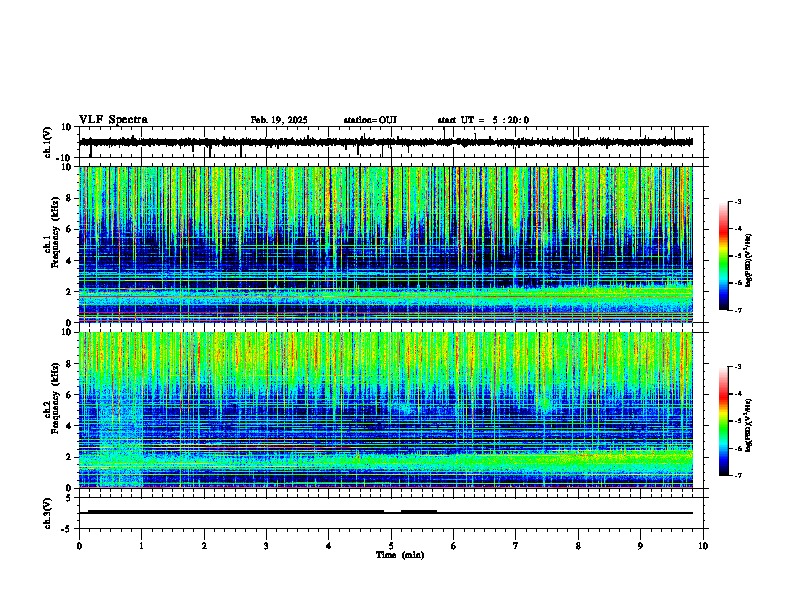Click inside the ch.2 frequency spectrogram
Screen dimensions: 792x612
[386, 410]
